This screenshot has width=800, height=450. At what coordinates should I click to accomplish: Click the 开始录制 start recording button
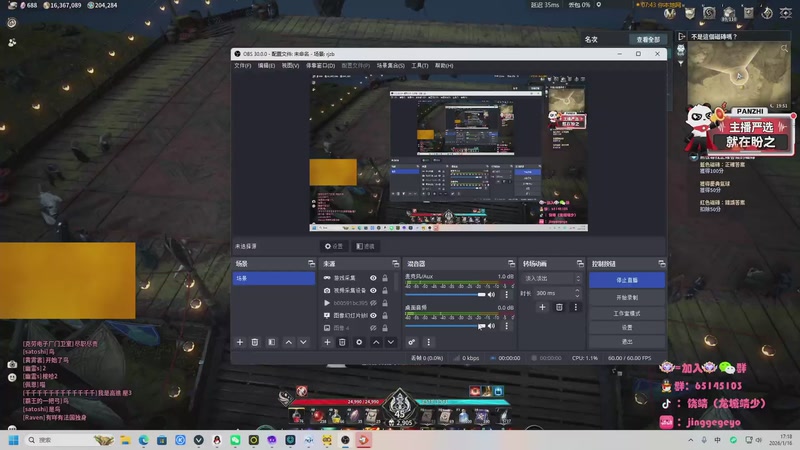[627, 297]
